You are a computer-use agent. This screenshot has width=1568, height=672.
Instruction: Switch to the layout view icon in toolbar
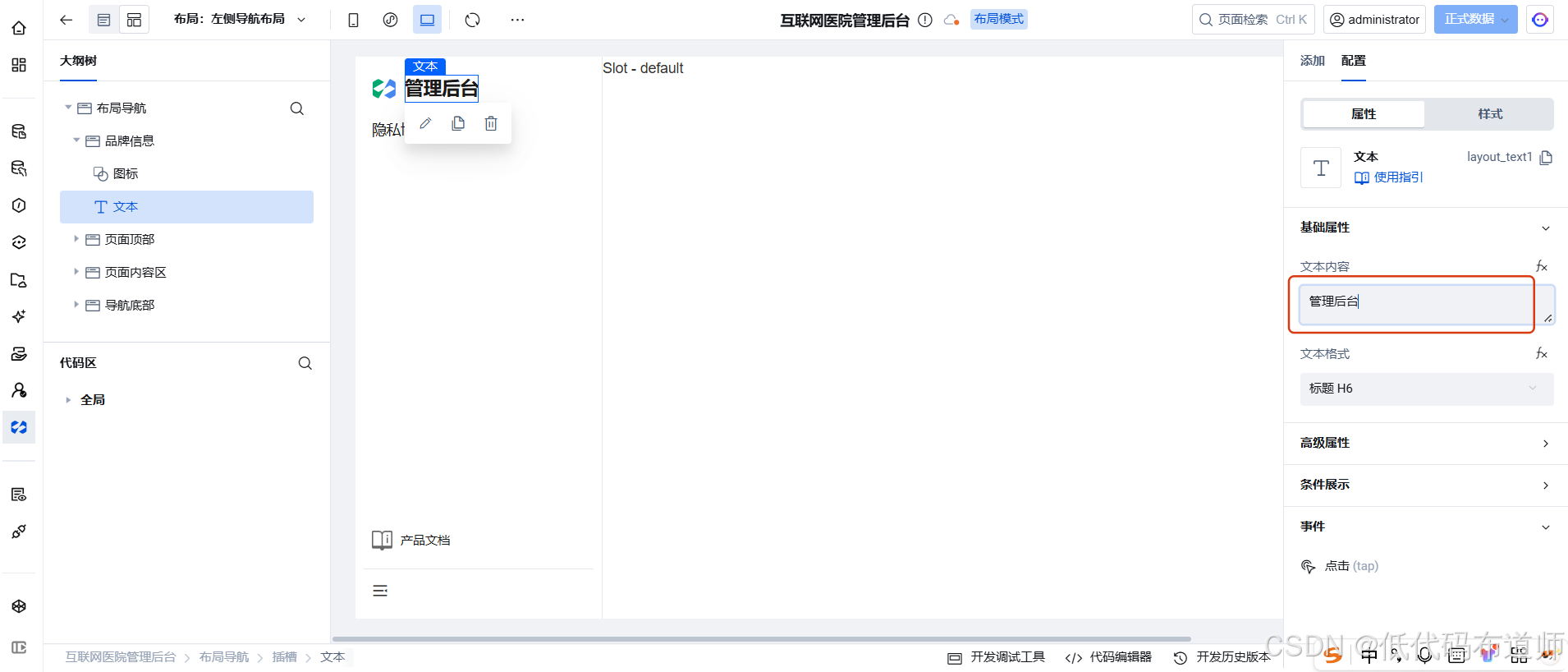(x=134, y=20)
